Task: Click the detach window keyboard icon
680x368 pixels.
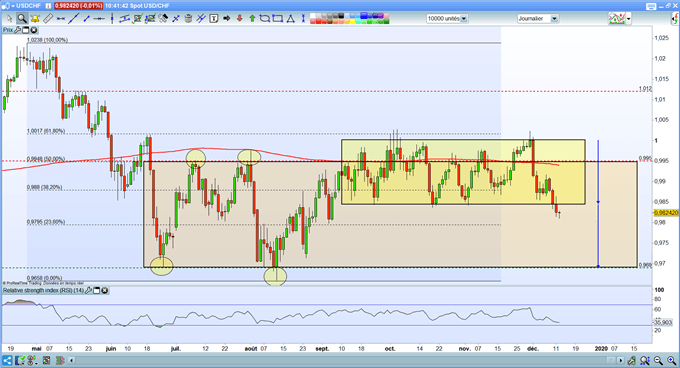Action: coord(651,7)
